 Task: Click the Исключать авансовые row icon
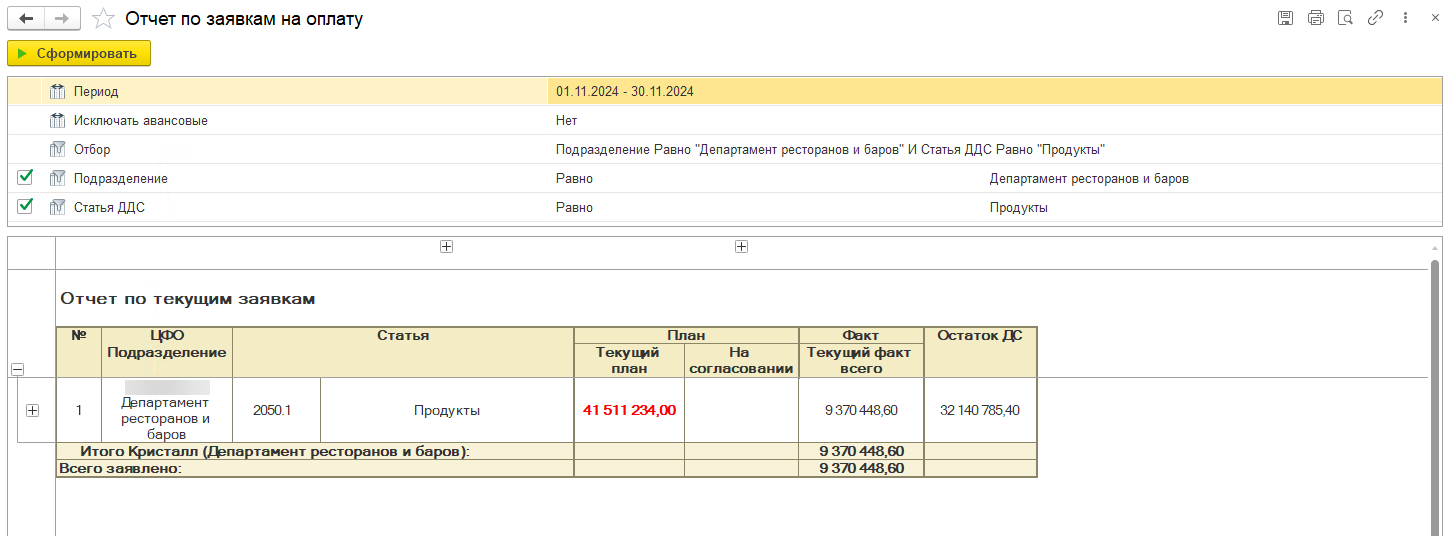(x=57, y=120)
